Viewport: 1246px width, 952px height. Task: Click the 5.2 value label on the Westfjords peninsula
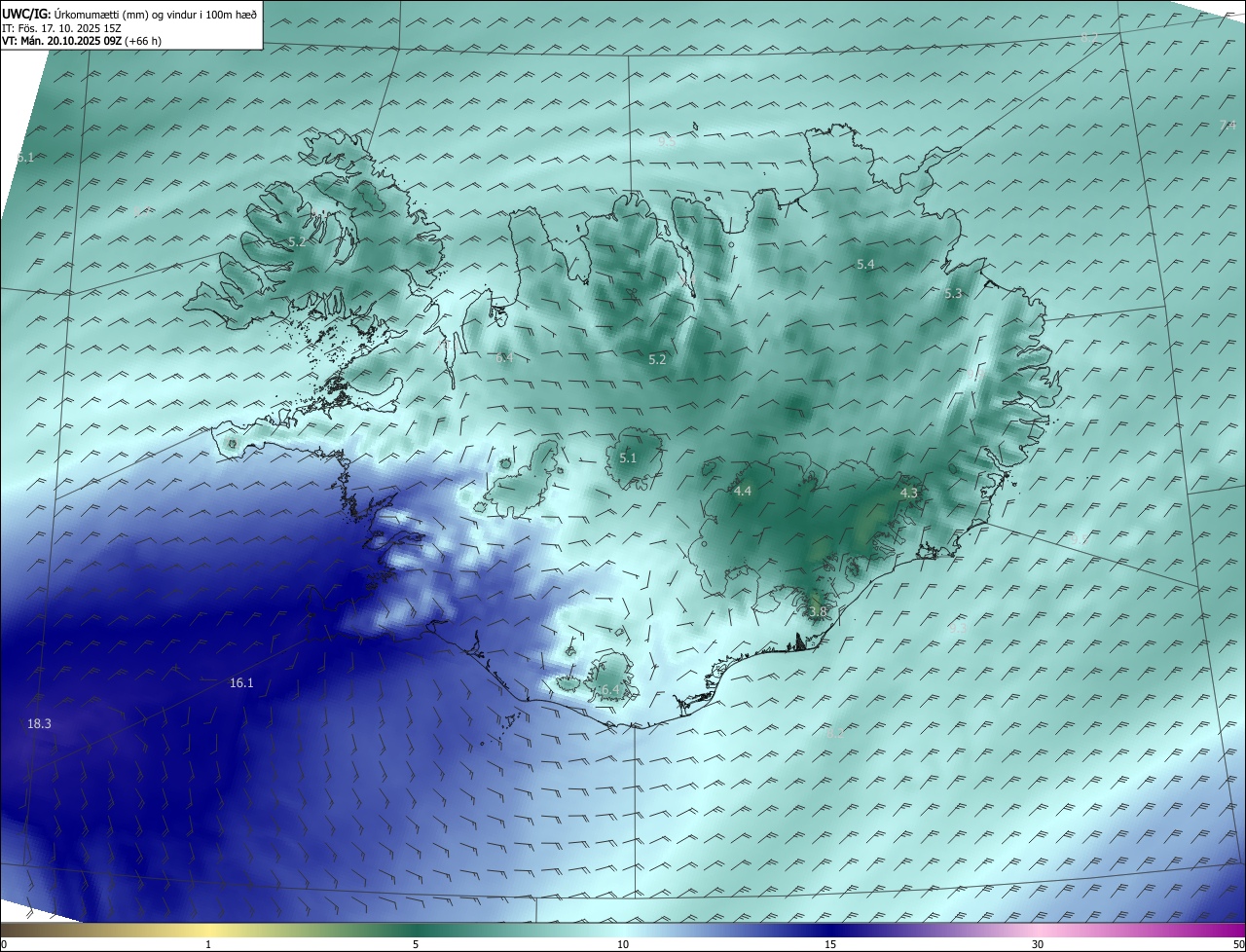tap(297, 241)
